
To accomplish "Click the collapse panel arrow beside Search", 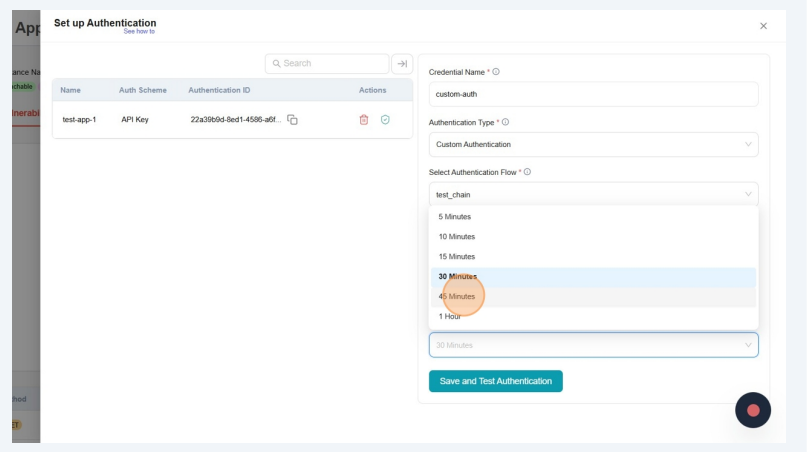I will click(402, 64).
